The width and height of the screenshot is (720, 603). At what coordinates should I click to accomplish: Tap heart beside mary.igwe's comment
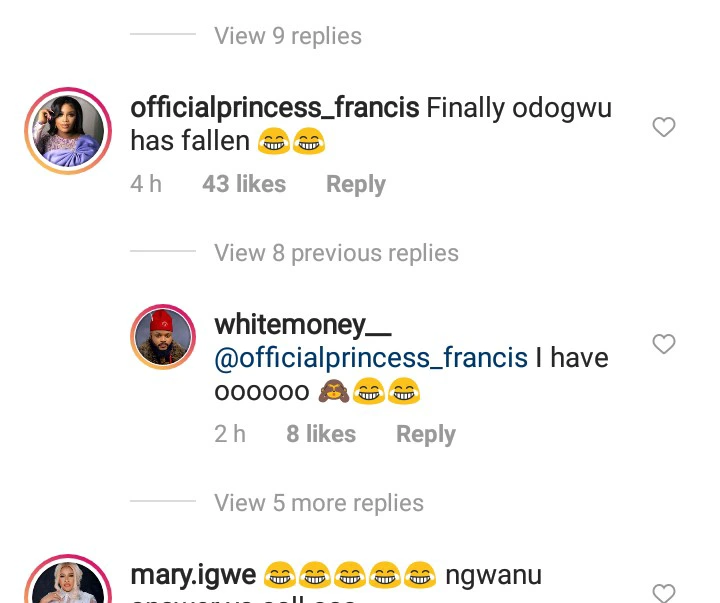click(664, 592)
